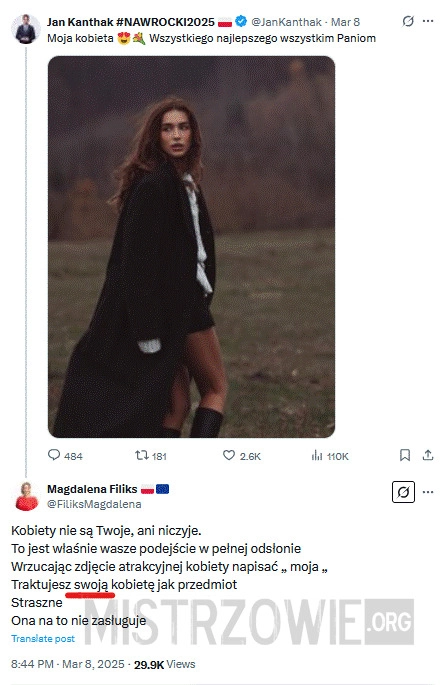
Task: Open Magdalena Filiks profile avatar
Action: [x=26, y=496]
